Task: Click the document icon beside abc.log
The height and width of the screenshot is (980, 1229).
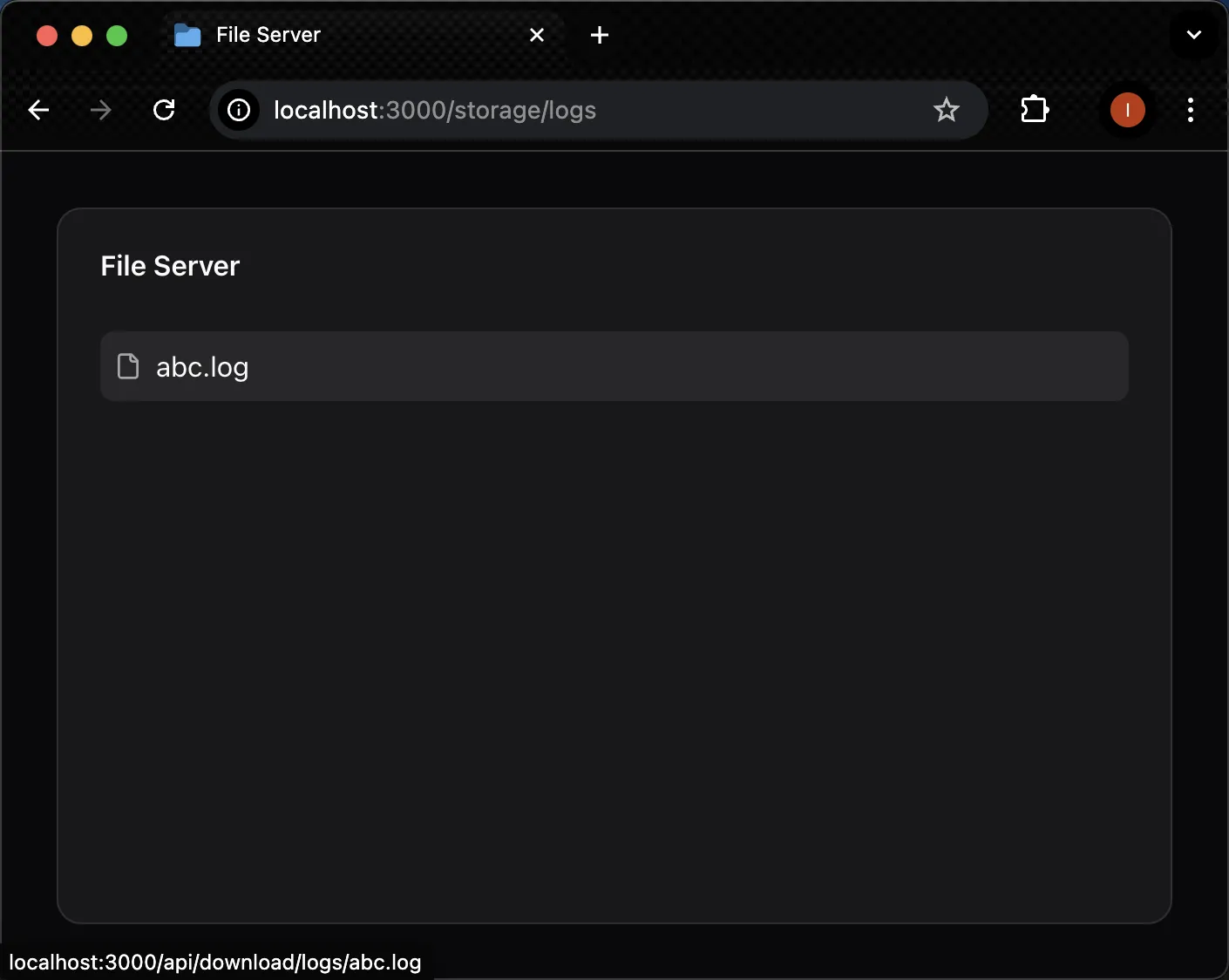Action: click(x=128, y=366)
